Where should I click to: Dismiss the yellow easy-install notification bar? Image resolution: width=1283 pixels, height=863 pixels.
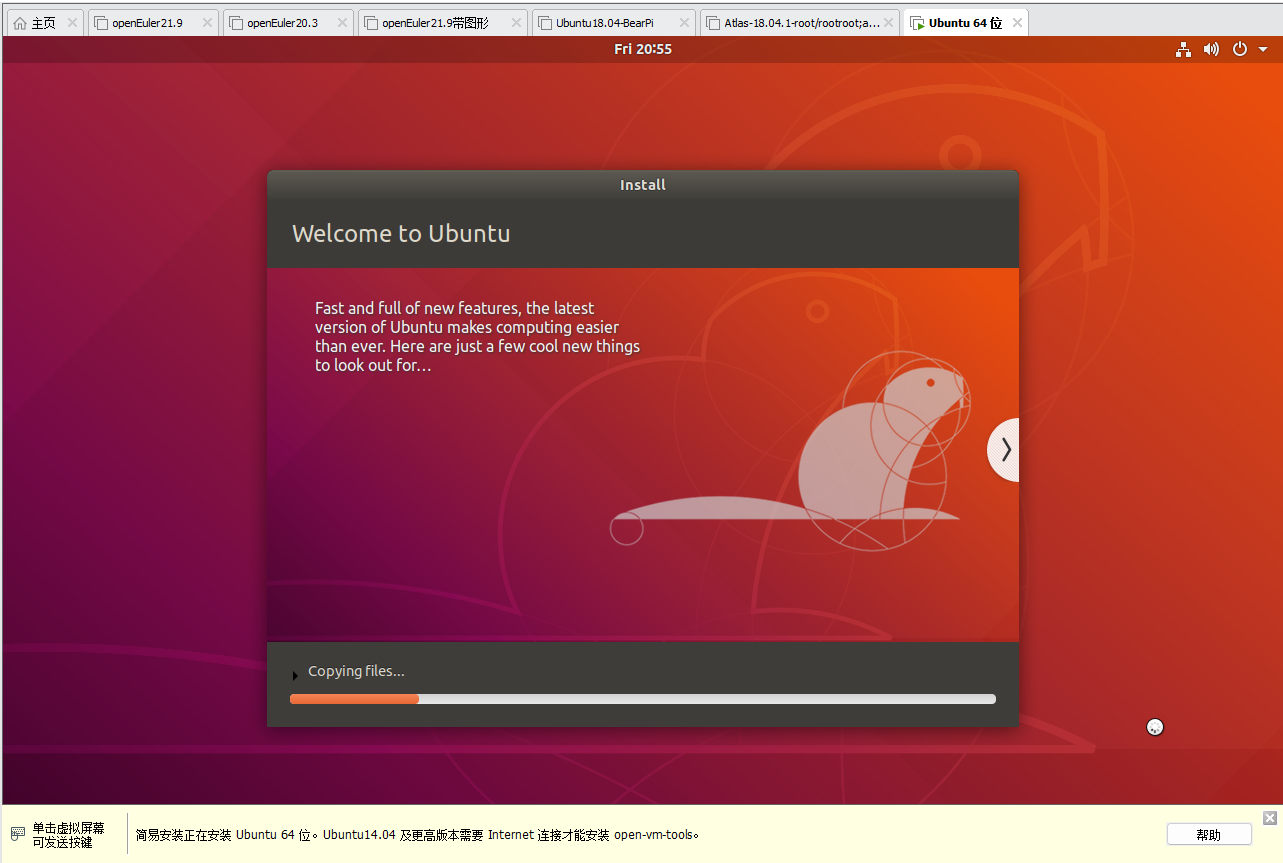[1270, 818]
